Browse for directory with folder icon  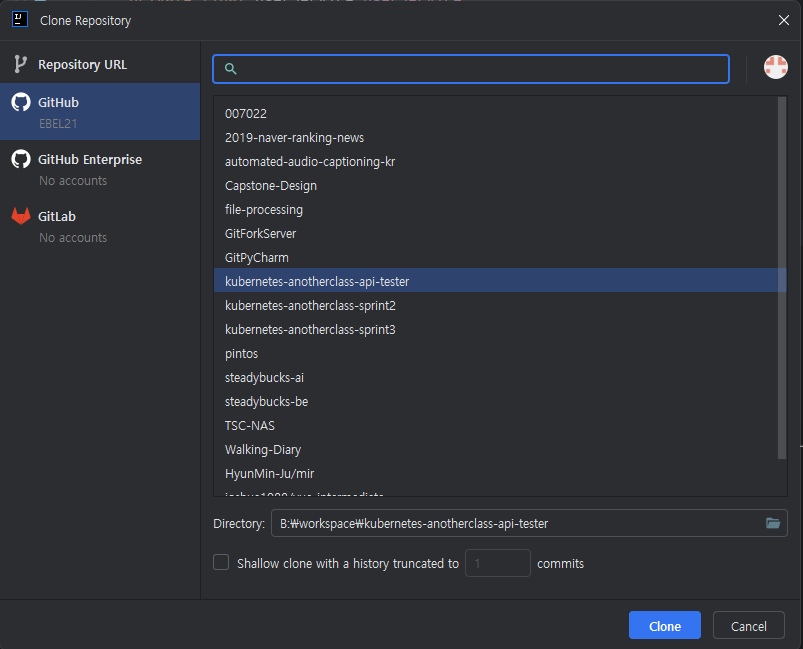pos(773,523)
